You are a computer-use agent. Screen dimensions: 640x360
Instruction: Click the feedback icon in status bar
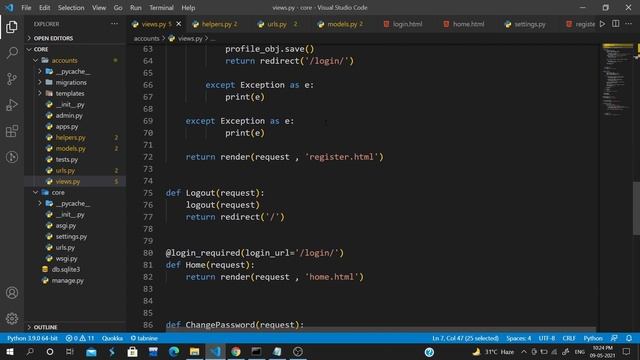(x=614, y=338)
